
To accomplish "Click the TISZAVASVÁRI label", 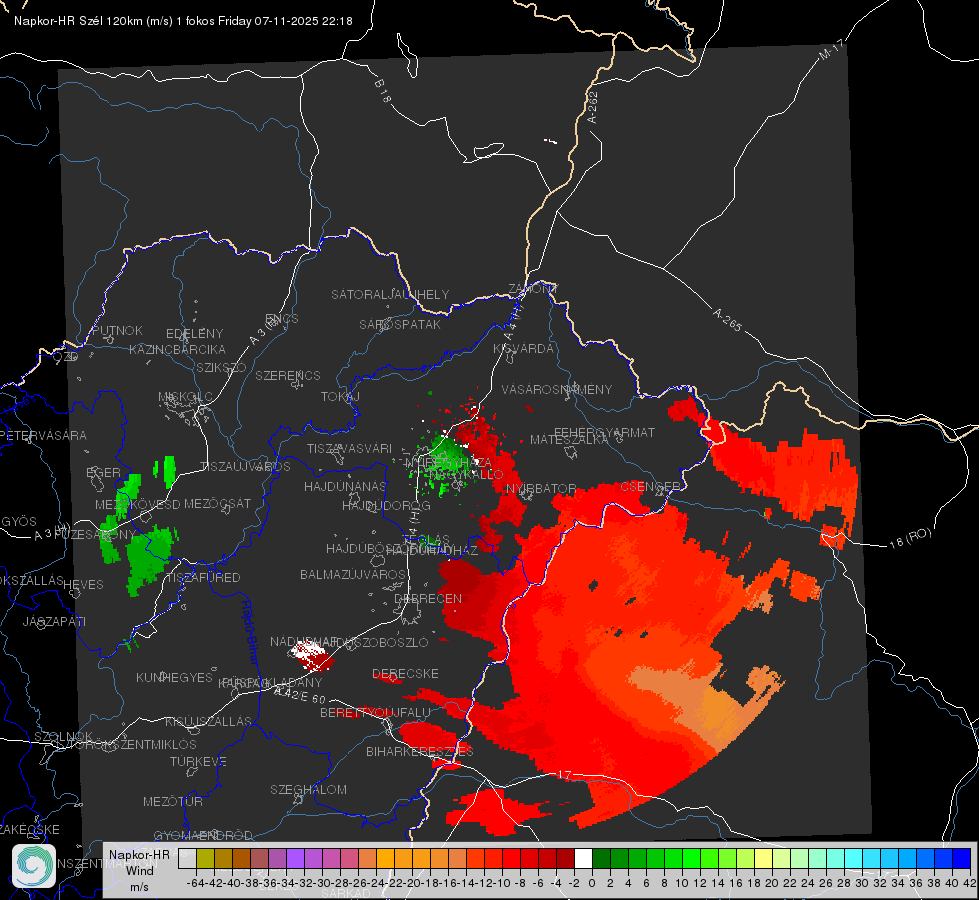I will 350,448.
